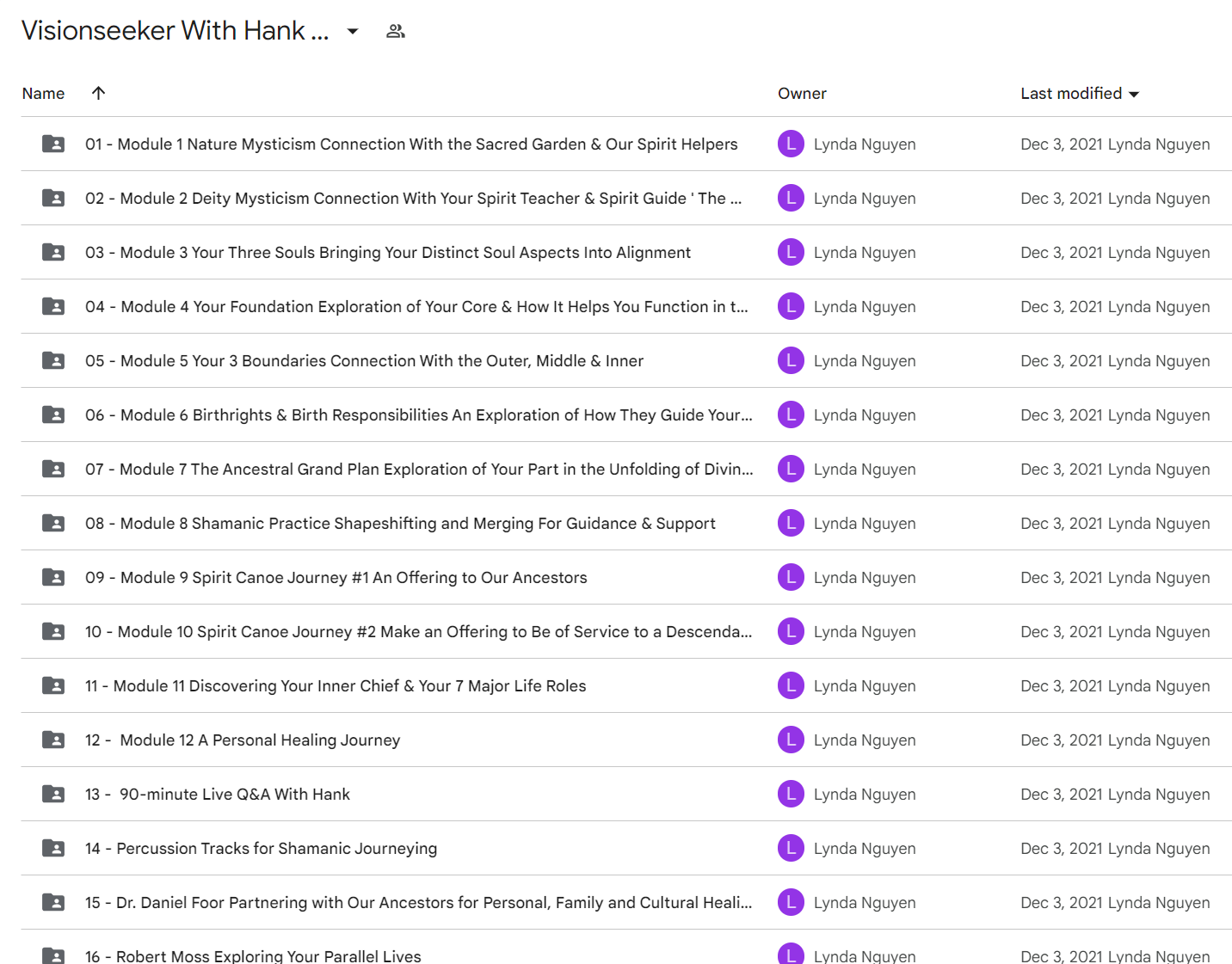Click folder icon for 04 - Module 4
Screen dimensions: 1232x964
coord(53,306)
